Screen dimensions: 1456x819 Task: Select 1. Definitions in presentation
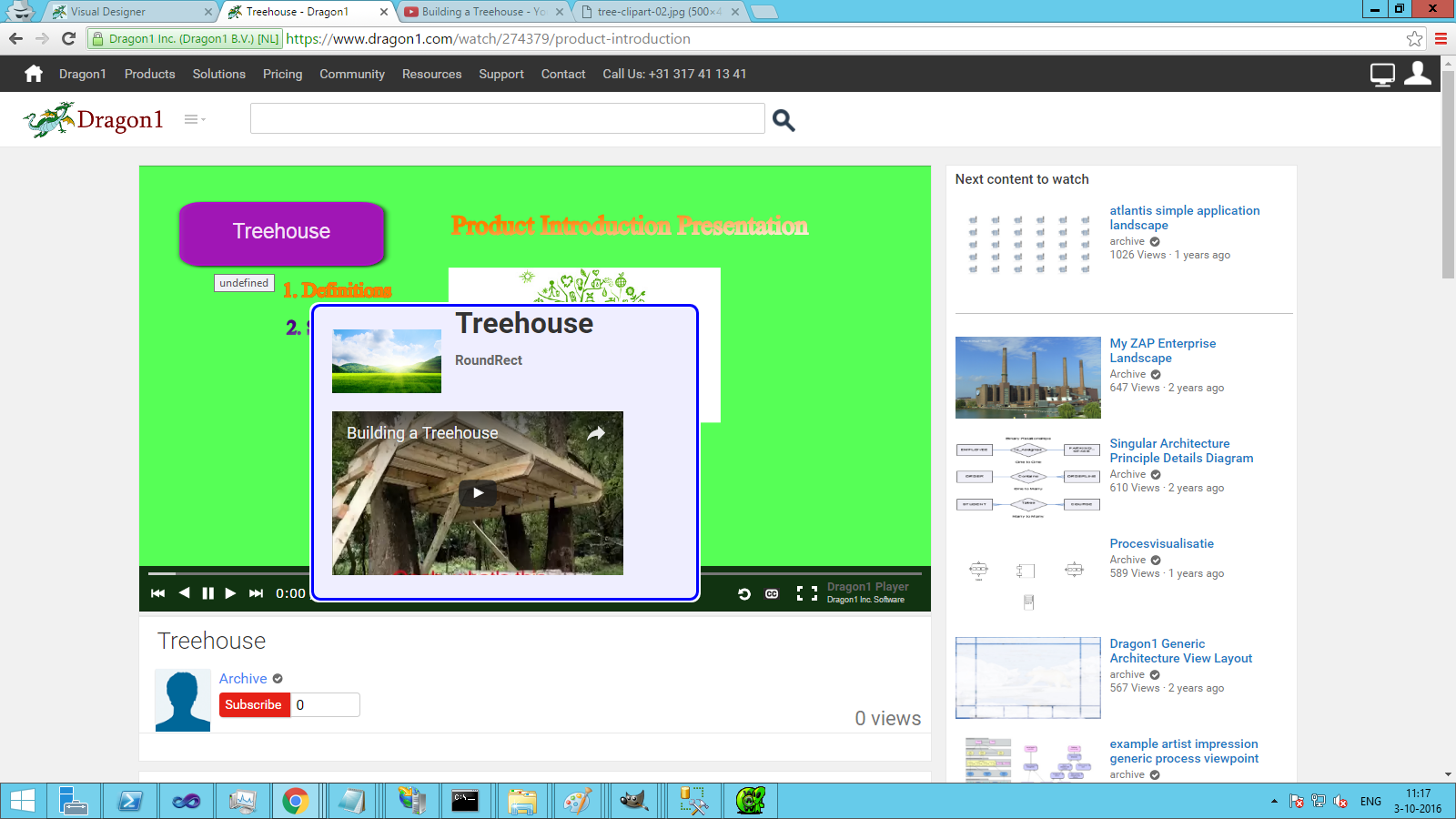337,290
